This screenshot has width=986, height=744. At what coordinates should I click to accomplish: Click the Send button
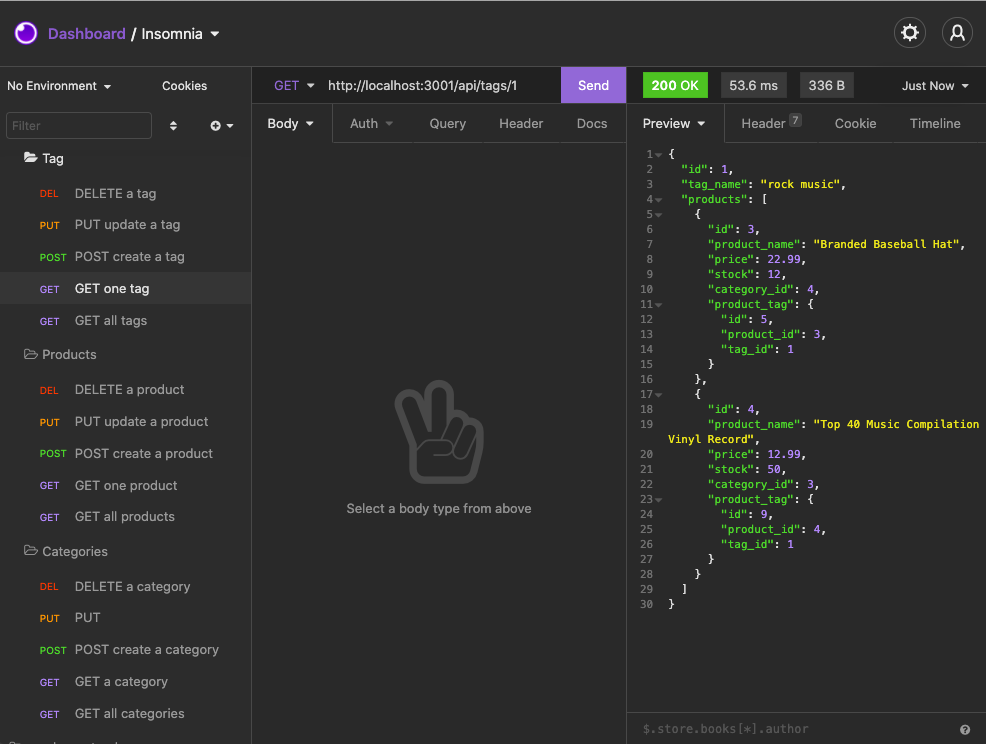point(593,85)
